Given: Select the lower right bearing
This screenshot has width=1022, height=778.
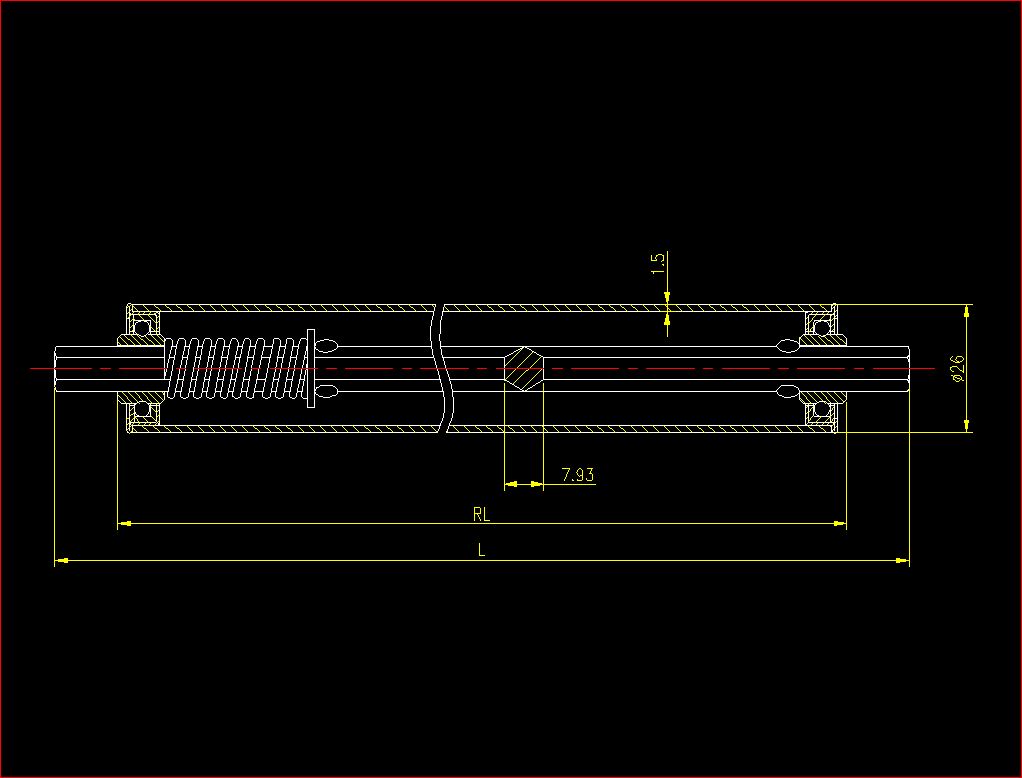Looking at the screenshot, I should click(822, 411).
